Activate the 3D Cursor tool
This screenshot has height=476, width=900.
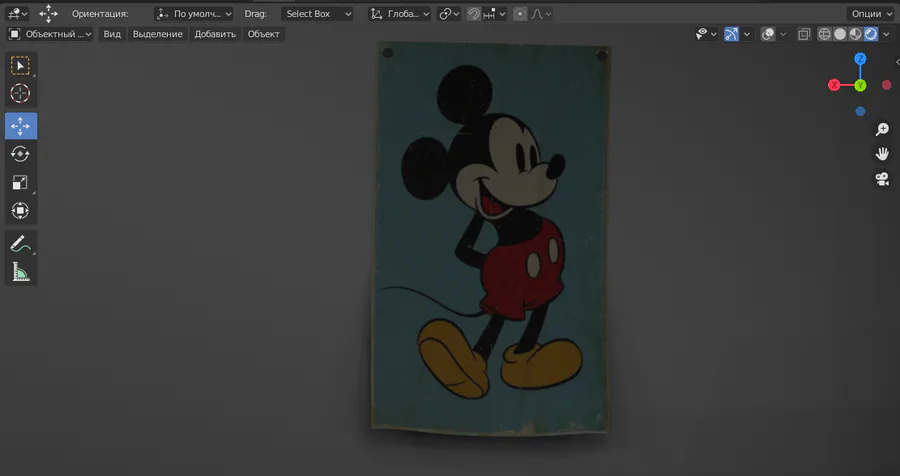pyautogui.click(x=21, y=93)
